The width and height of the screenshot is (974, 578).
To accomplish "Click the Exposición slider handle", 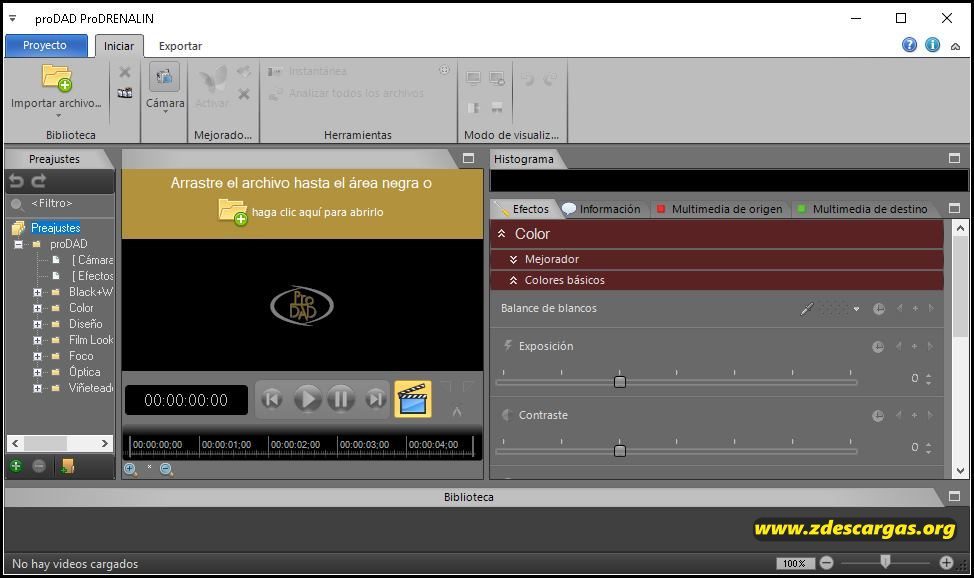I will pyautogui.click(x=620, y=382).
